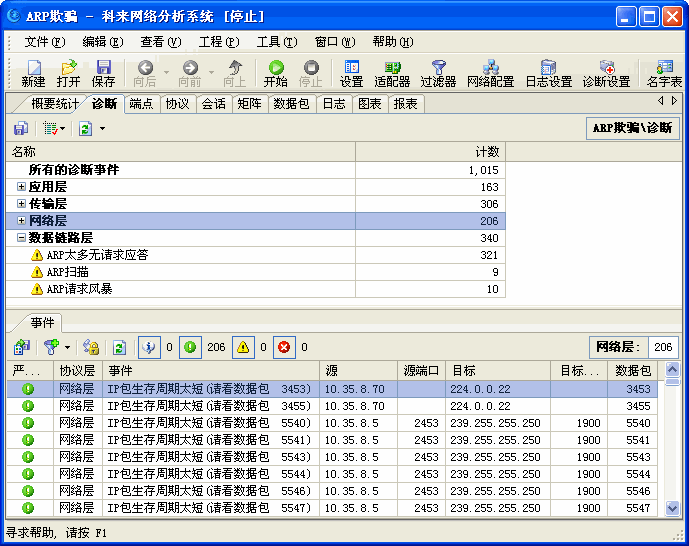The width and height of the screenshot is (689, 546).
Task: Click the 新建 (New) toolbar icon
Action: [x=33, y=68]
